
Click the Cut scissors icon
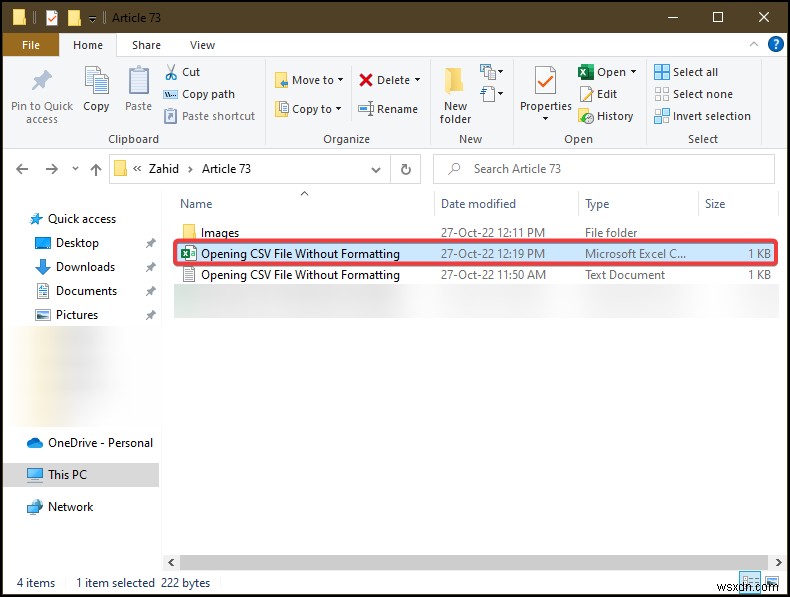click(x=171, y=72)
